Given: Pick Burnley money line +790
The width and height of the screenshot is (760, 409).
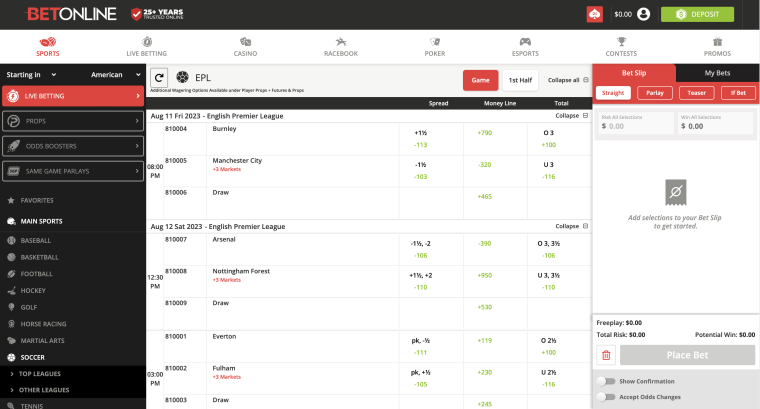Looking at the screenshot, I should point(485,133).
